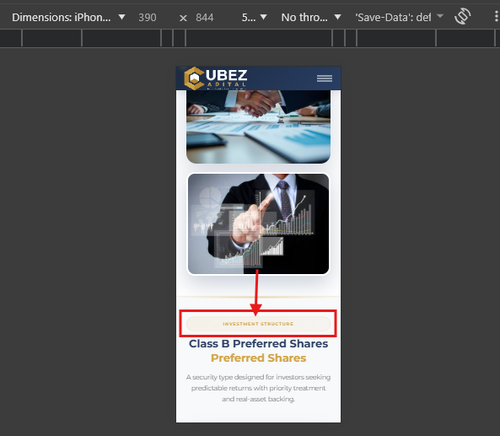
Task: Click the handshake meeting photo
Action: coord(258,127)
